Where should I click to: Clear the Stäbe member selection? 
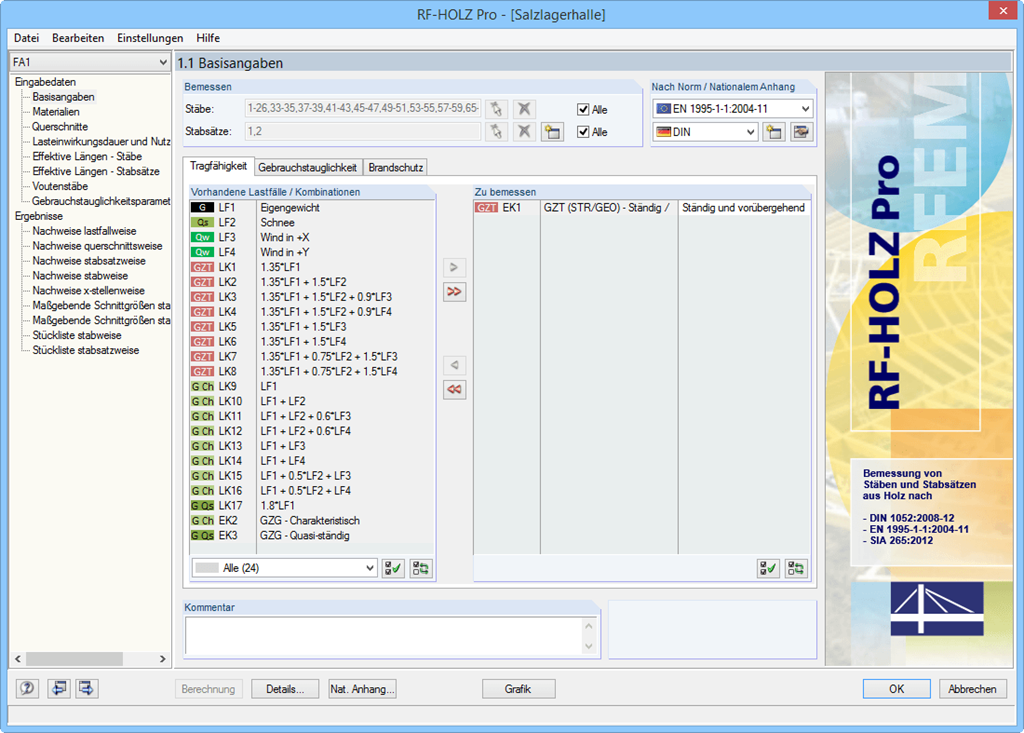524,109
